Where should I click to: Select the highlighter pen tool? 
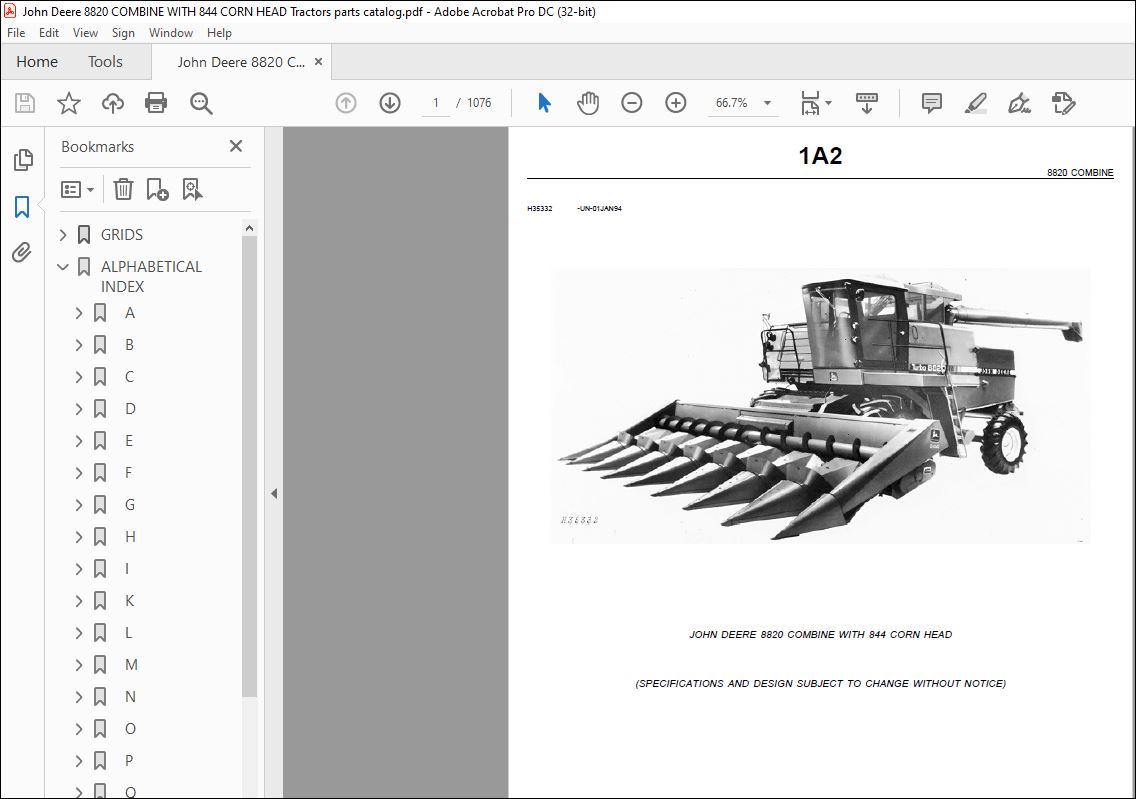[x=976, y=103]
